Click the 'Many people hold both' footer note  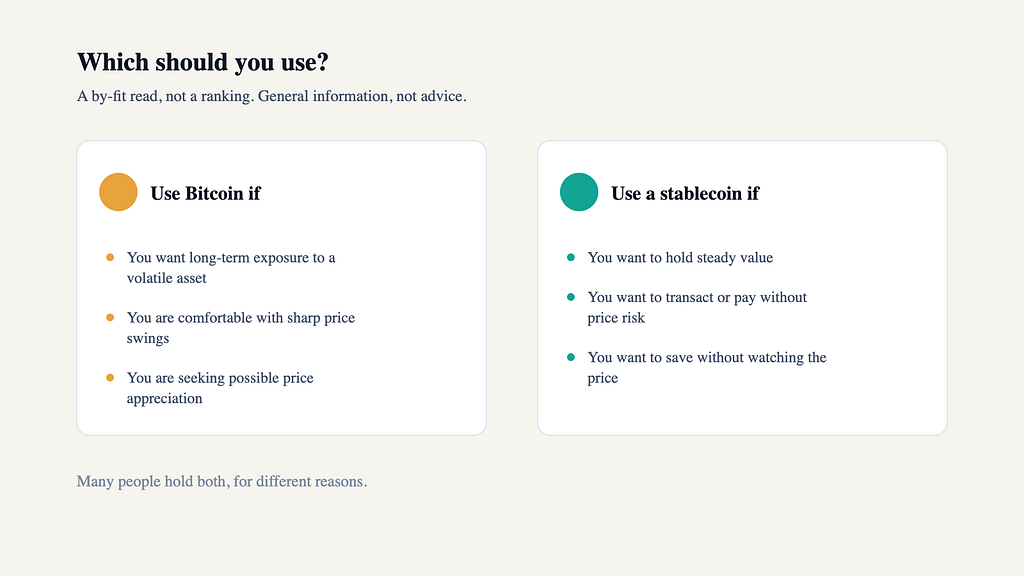pos(222,481)
